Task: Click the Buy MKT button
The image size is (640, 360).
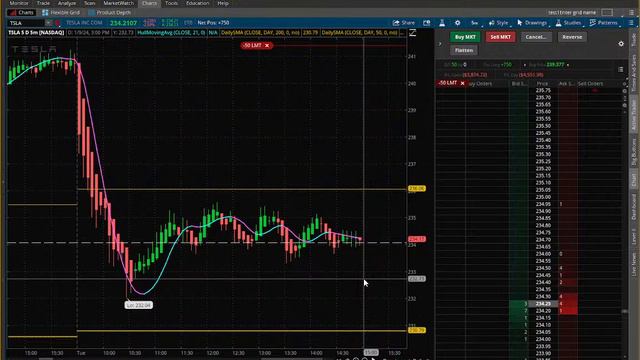Action: 465,37
